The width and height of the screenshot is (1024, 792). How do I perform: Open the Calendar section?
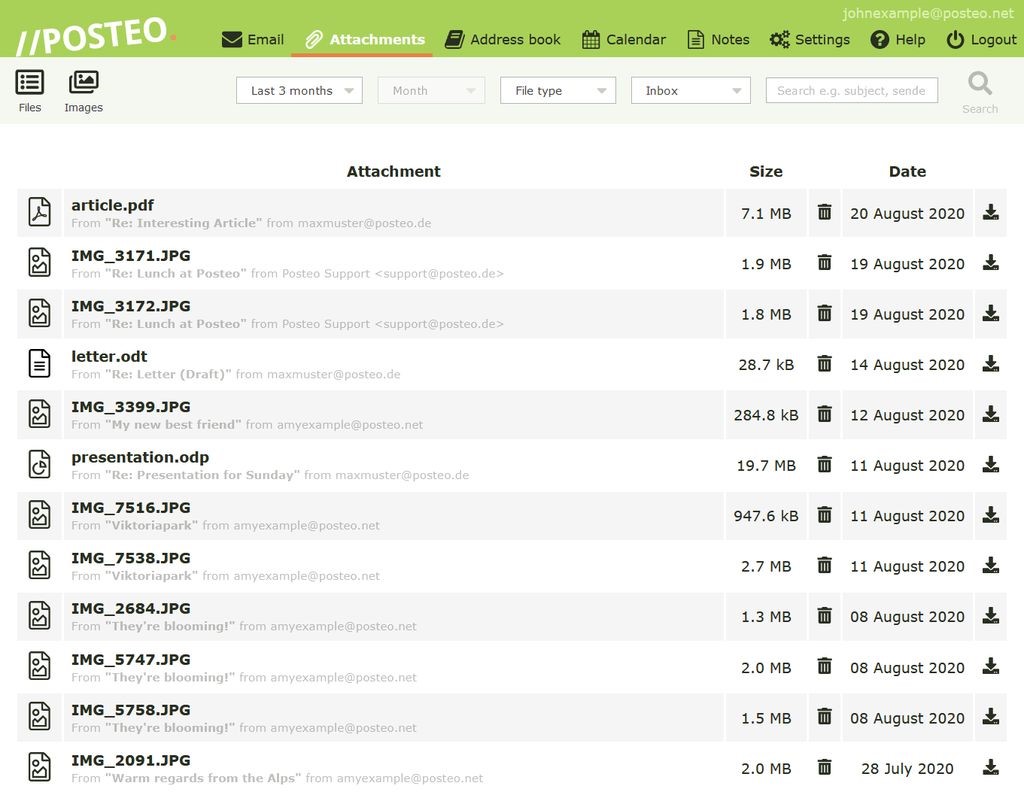pyautogui.click(x=623, y=40)
